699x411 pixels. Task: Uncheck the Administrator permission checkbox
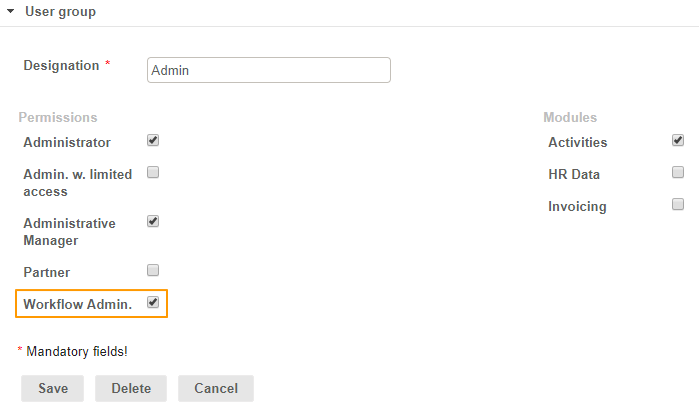(153, 141)
